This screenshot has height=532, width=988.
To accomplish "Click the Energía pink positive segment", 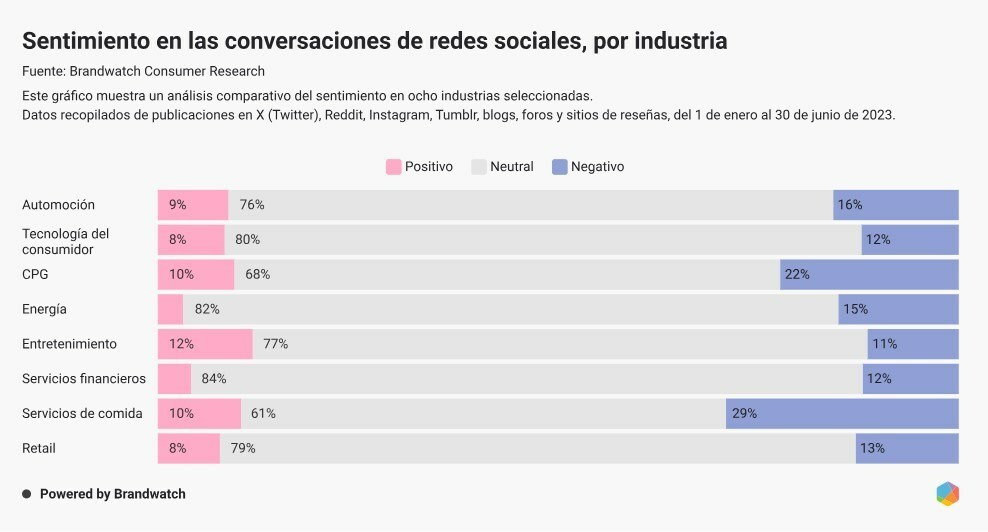I will [x=170, y=309].
